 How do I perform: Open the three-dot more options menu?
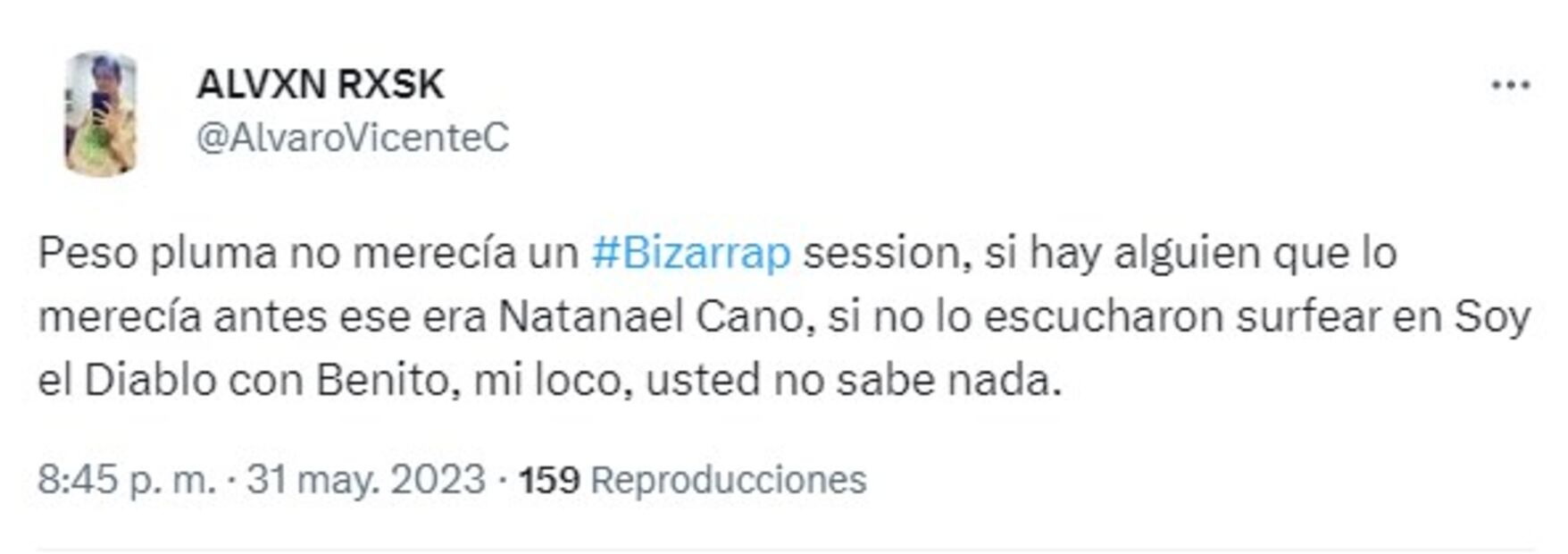click(x=1511, y=86)
